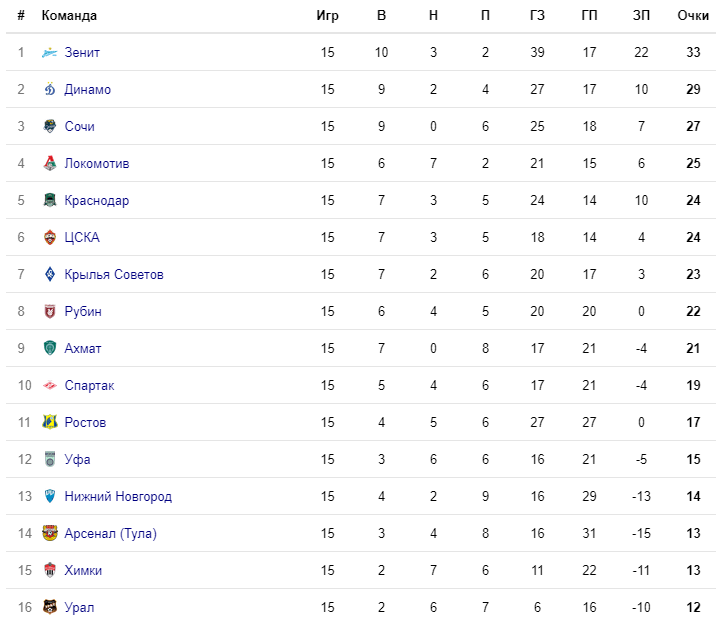Open the Нижний Новгород team link
716x628 pixels.
coord(118,496)
